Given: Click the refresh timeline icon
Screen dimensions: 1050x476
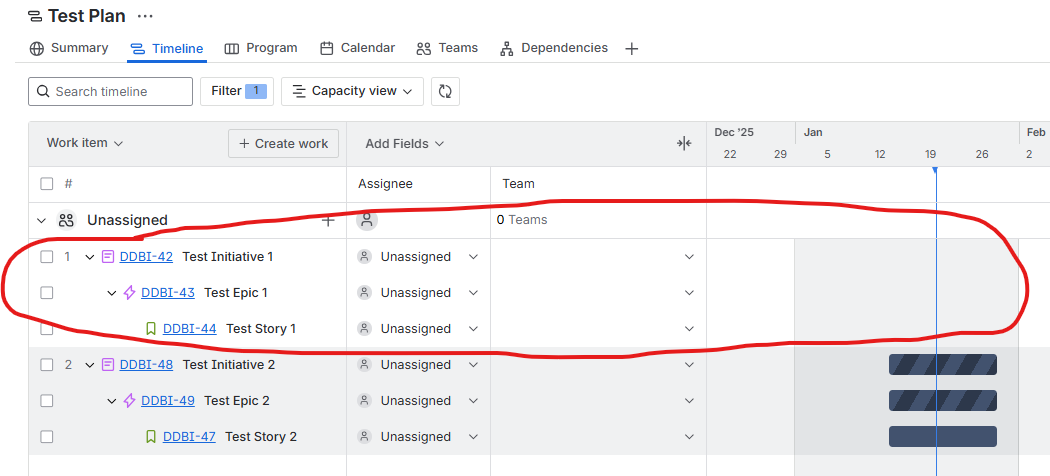Looking at the screenshot, I should 445,91.
